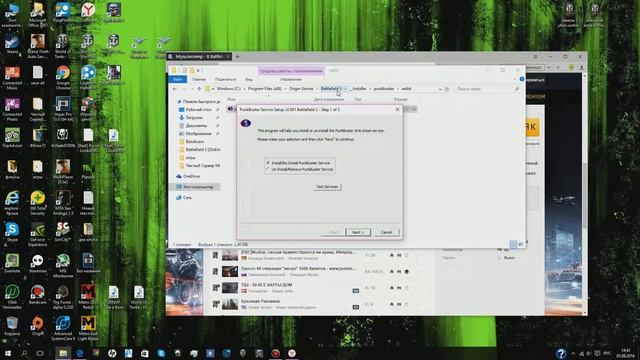Cancel the PunkBuster Service Setup dialog
Image resolution: width=640 pixels, height=360 pixels.
tap(386, 232)
